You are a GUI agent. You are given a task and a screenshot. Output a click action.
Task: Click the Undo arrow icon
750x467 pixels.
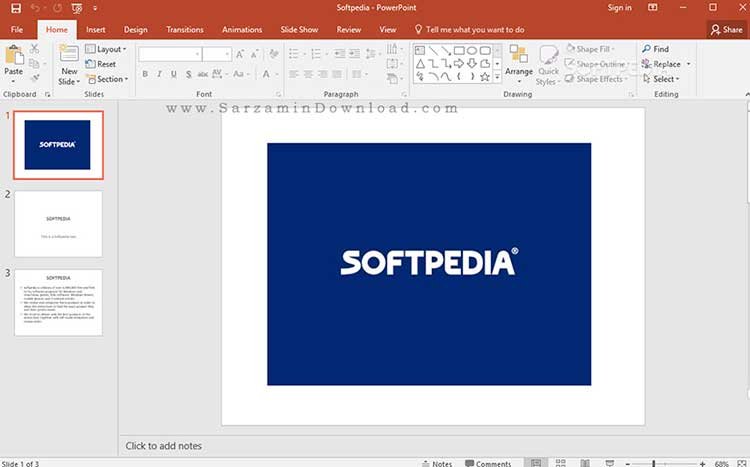pos(35,8)
